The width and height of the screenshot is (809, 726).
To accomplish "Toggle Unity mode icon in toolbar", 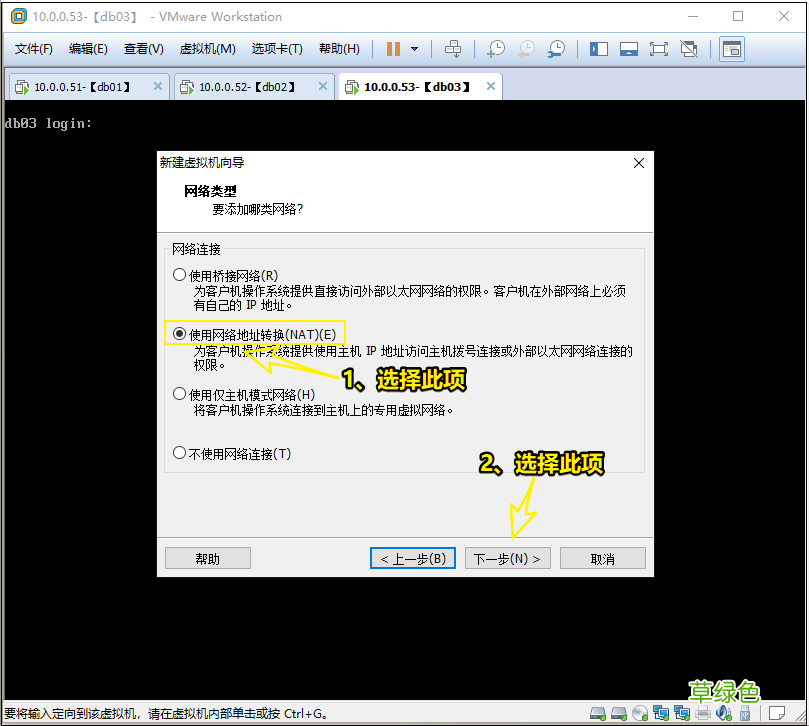I will pos(689,49).
